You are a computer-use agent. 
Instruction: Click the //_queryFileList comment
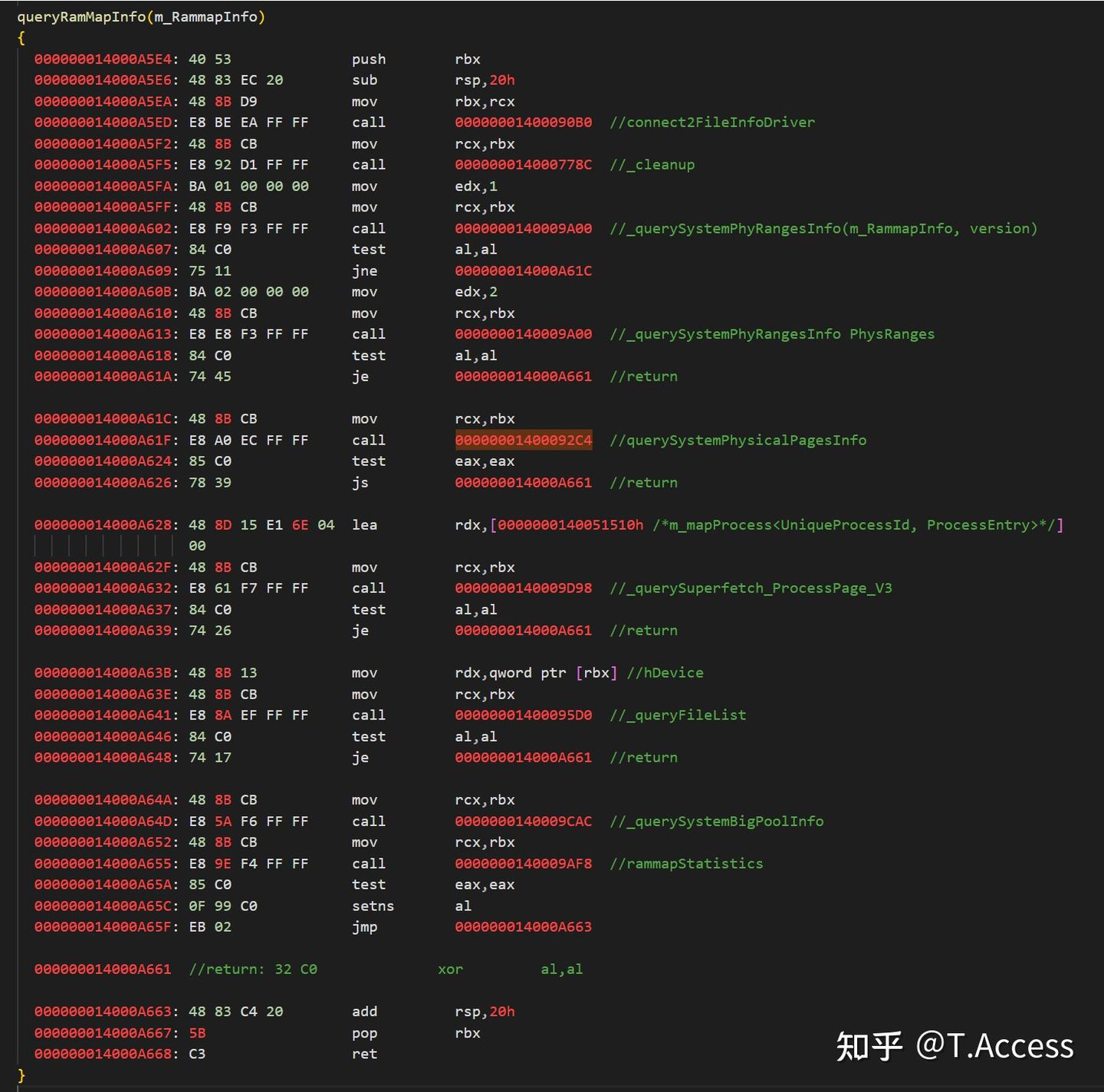point(678,715)
